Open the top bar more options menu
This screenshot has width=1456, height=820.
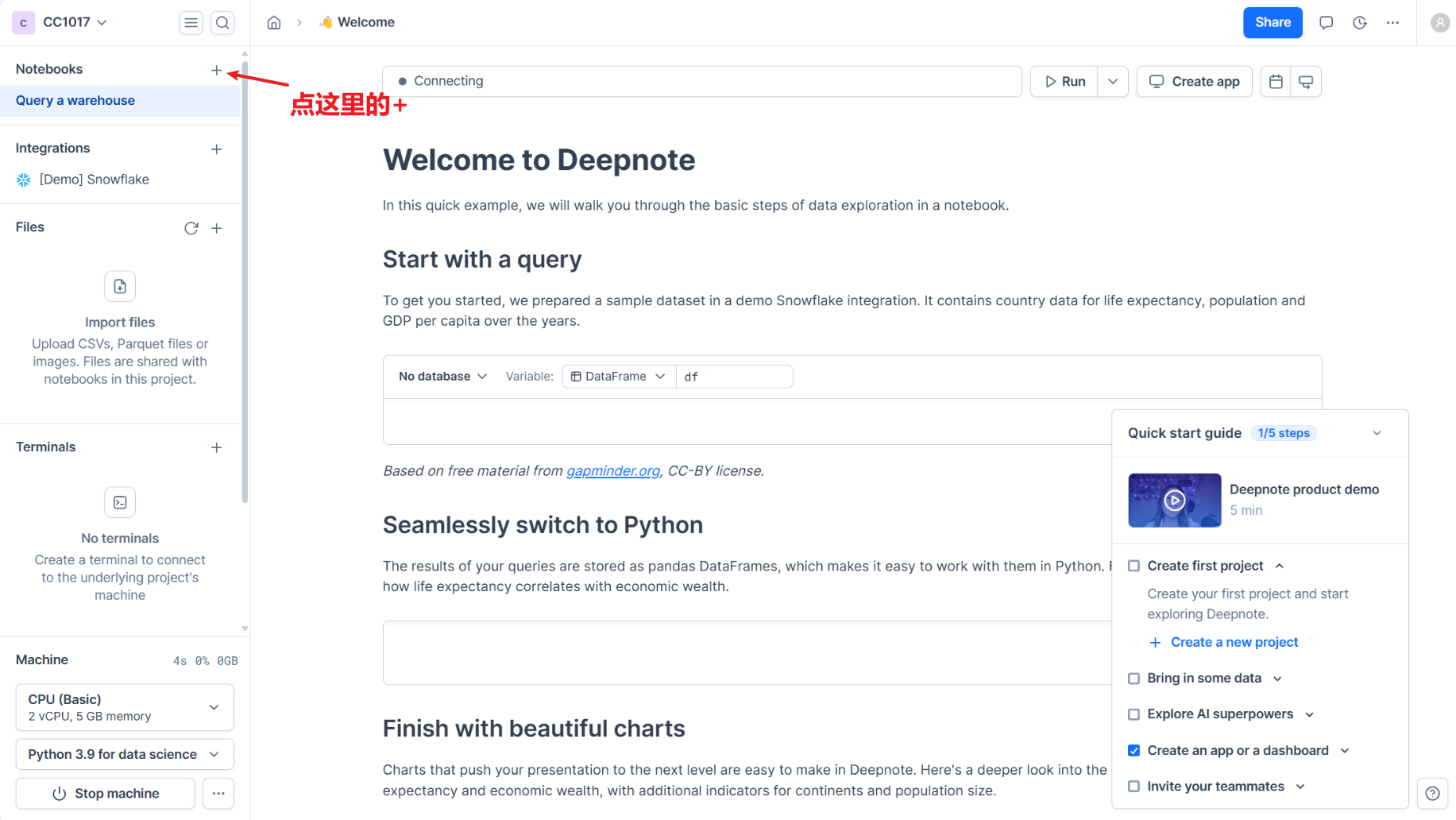(1393, 22)
